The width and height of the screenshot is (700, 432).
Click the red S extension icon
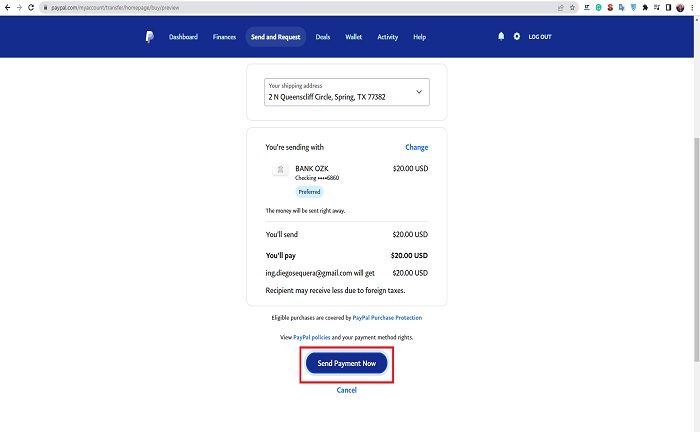coord(610,7)
